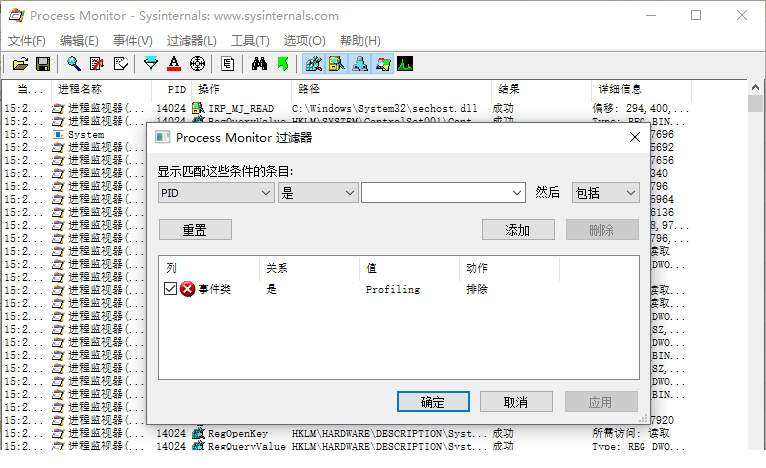Open the 事件(V) menu
This screenshot has width=766, height=468.
click(x=133, y=41)
